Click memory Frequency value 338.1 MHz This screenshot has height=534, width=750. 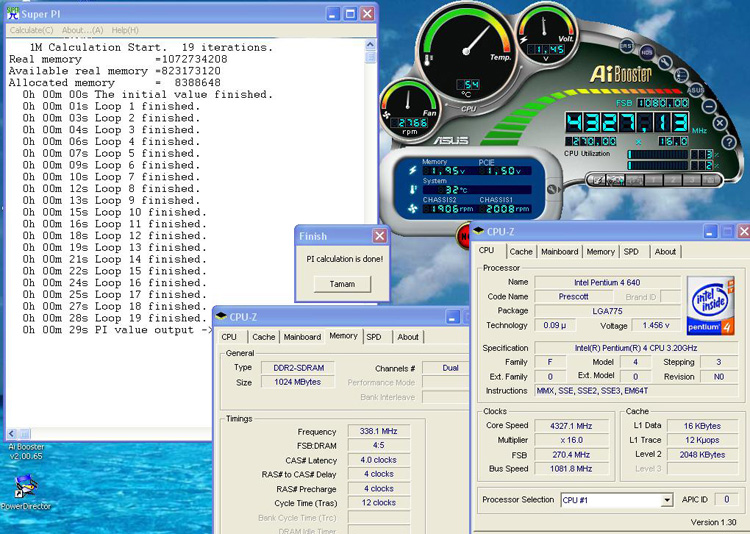378,431
